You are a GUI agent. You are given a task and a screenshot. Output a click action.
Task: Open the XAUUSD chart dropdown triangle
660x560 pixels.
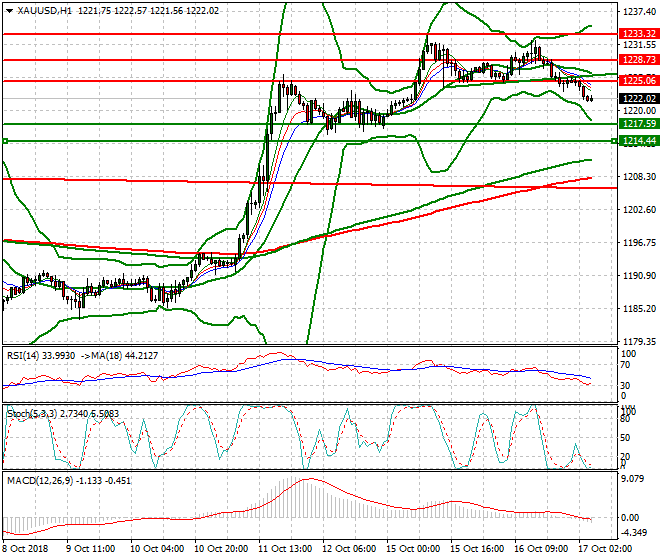[x=9, y=11]
